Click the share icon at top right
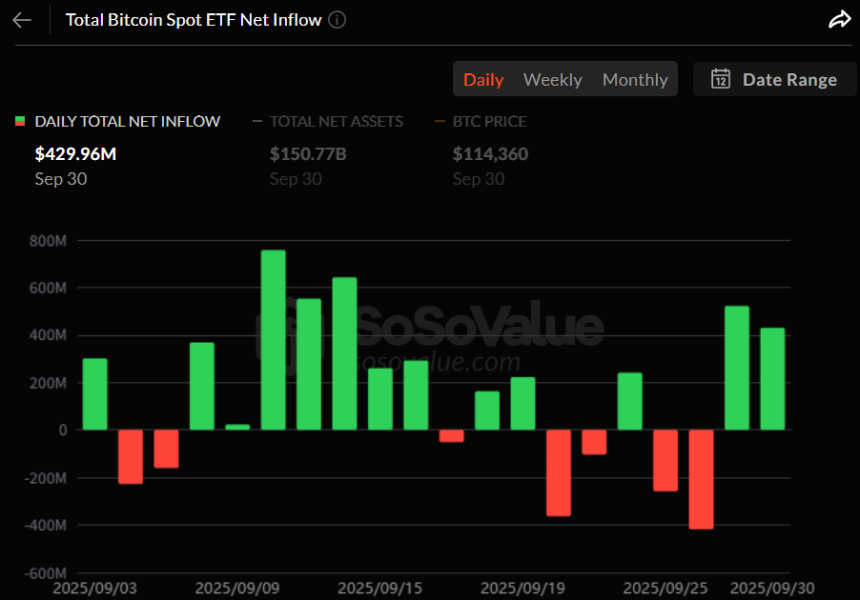Viewport: 860px width, 600px height. pyautogui.click(x=841, y=18)
